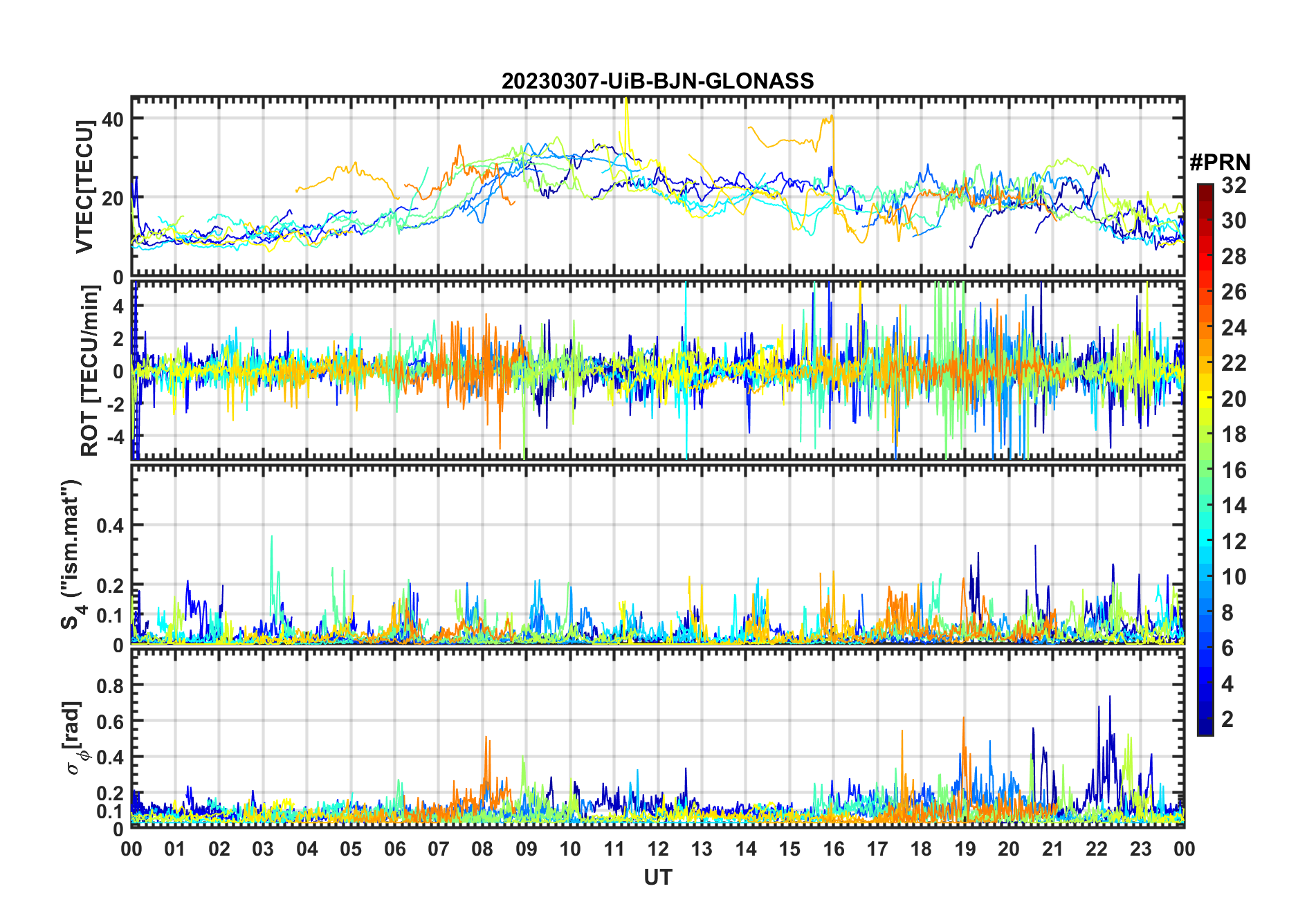Select the VTEC[TECU] y-axis label
The height and width of the screenshot is (920, 1316).
[84, 187]
